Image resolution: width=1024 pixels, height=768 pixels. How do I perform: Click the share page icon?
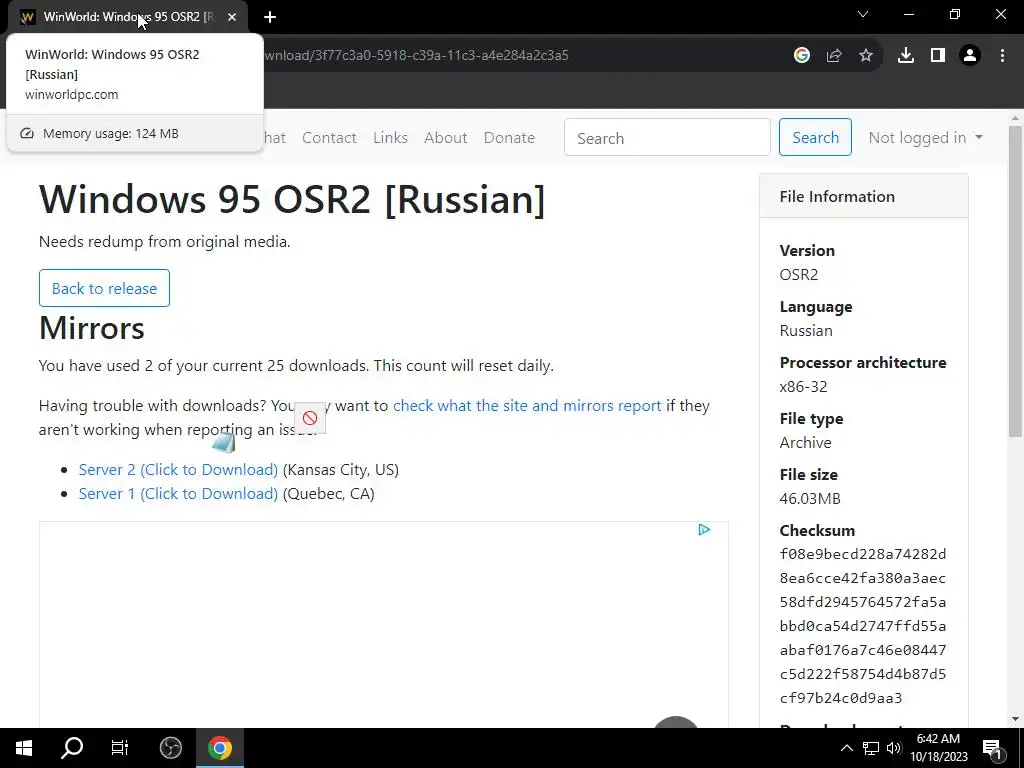(x=834, y=56)
